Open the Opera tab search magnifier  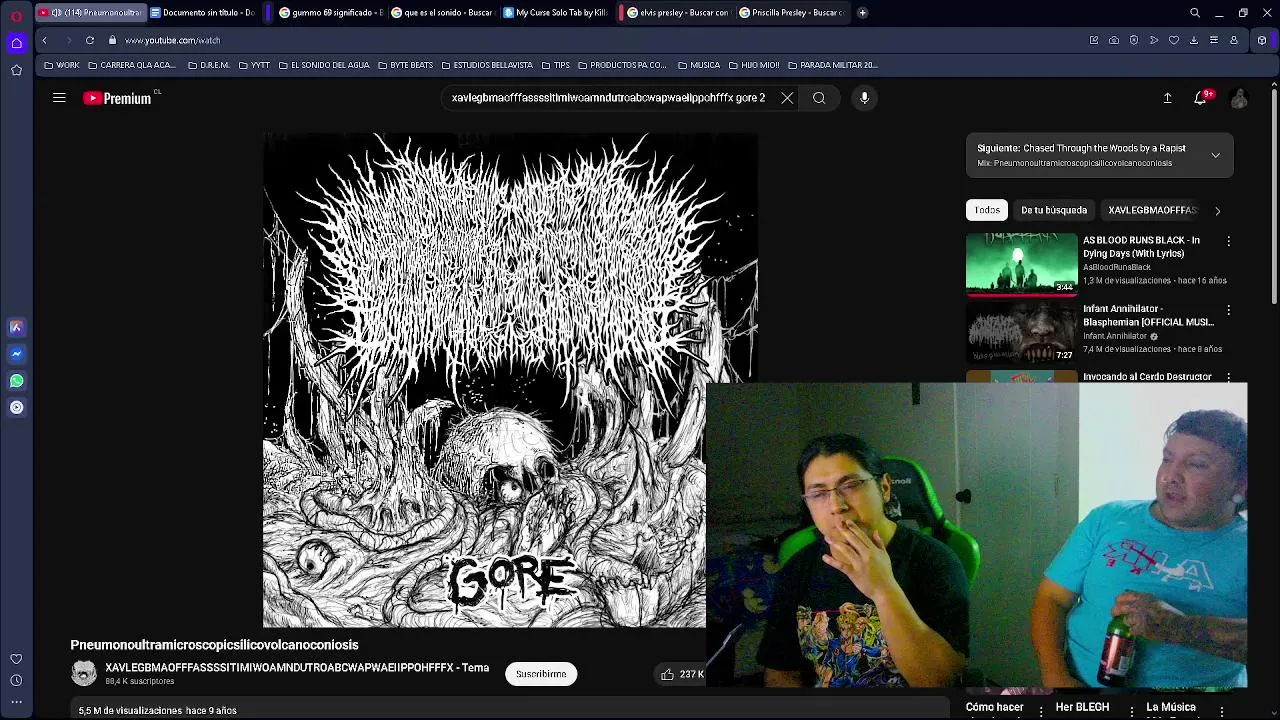click(x=1195, y=13)
